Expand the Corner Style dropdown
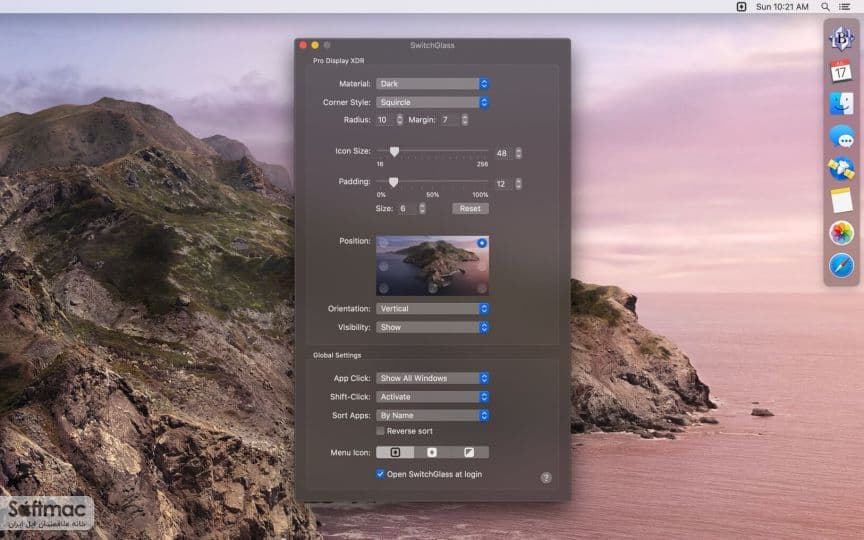 click(433, 102)
